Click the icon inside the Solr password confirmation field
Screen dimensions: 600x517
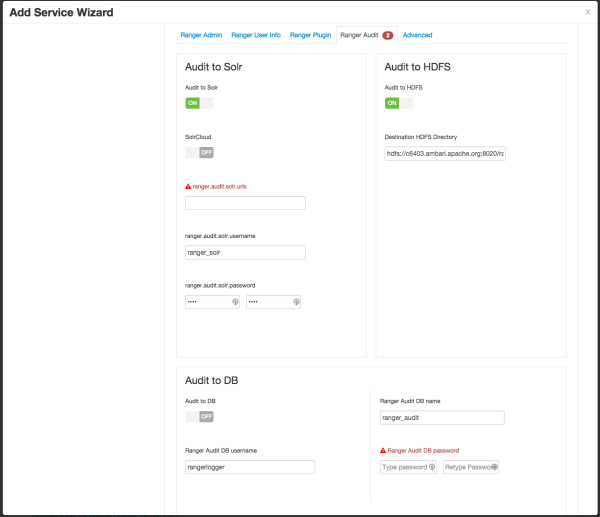pyautogui.click(x=296, y=302)
